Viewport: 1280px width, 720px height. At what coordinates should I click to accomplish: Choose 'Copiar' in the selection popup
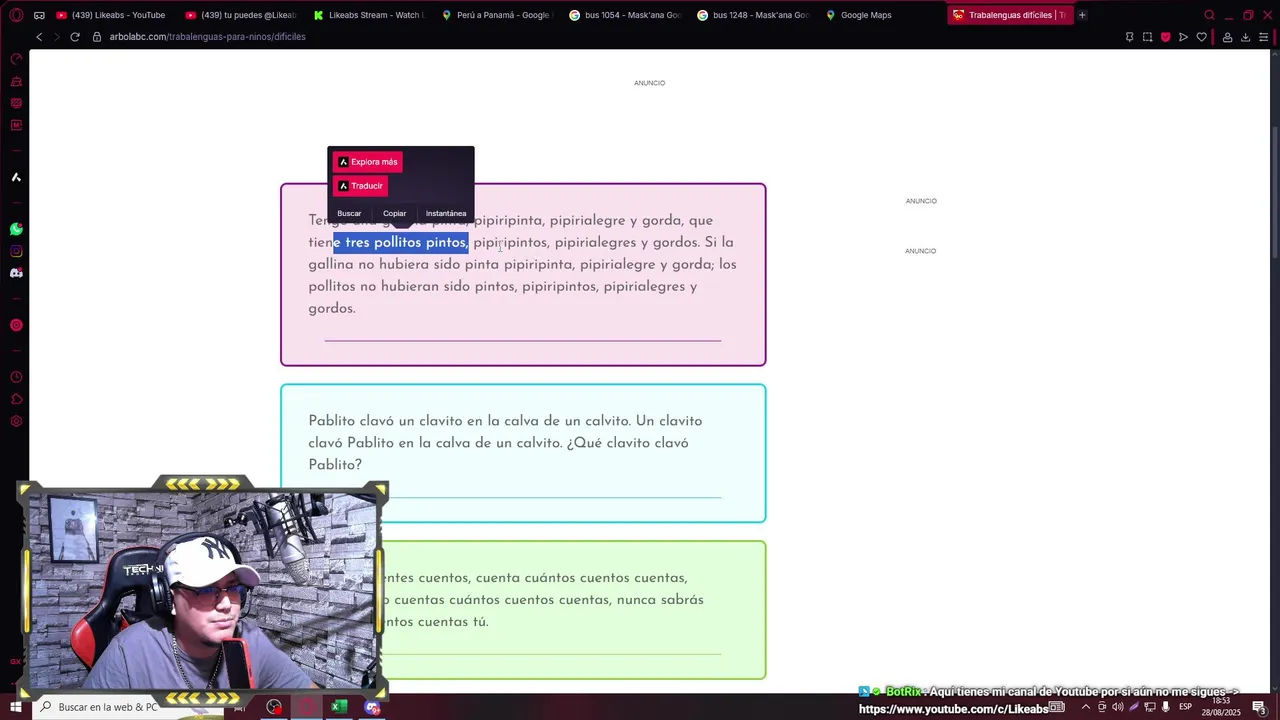point(394,213)
